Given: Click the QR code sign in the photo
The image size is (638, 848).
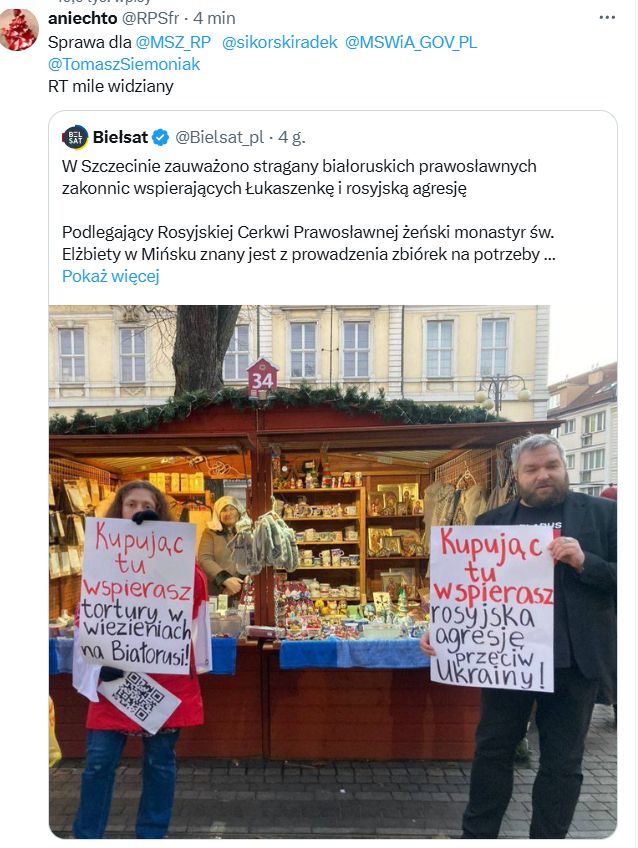Looking at the screenshot, I should [139, 699].
